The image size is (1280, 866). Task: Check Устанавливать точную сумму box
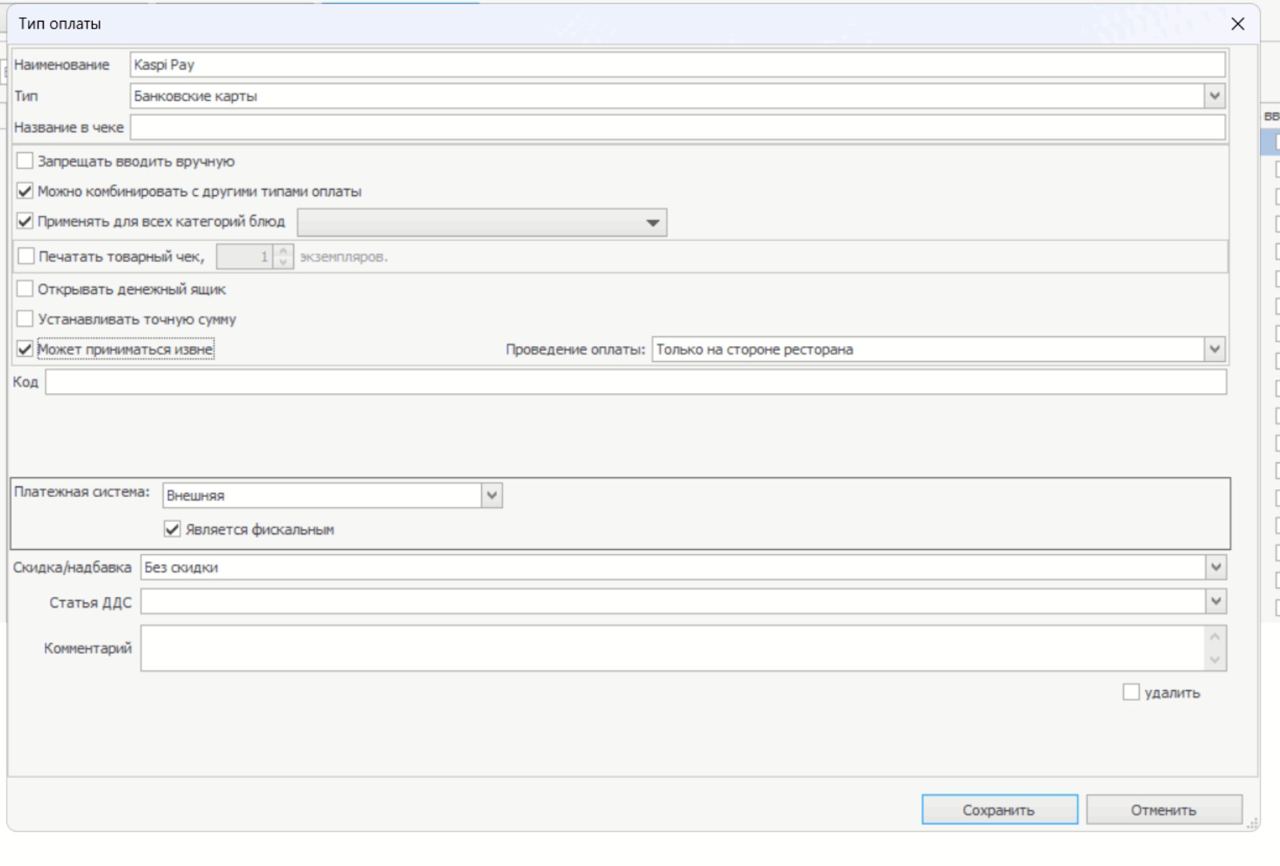tap(26, 320)
